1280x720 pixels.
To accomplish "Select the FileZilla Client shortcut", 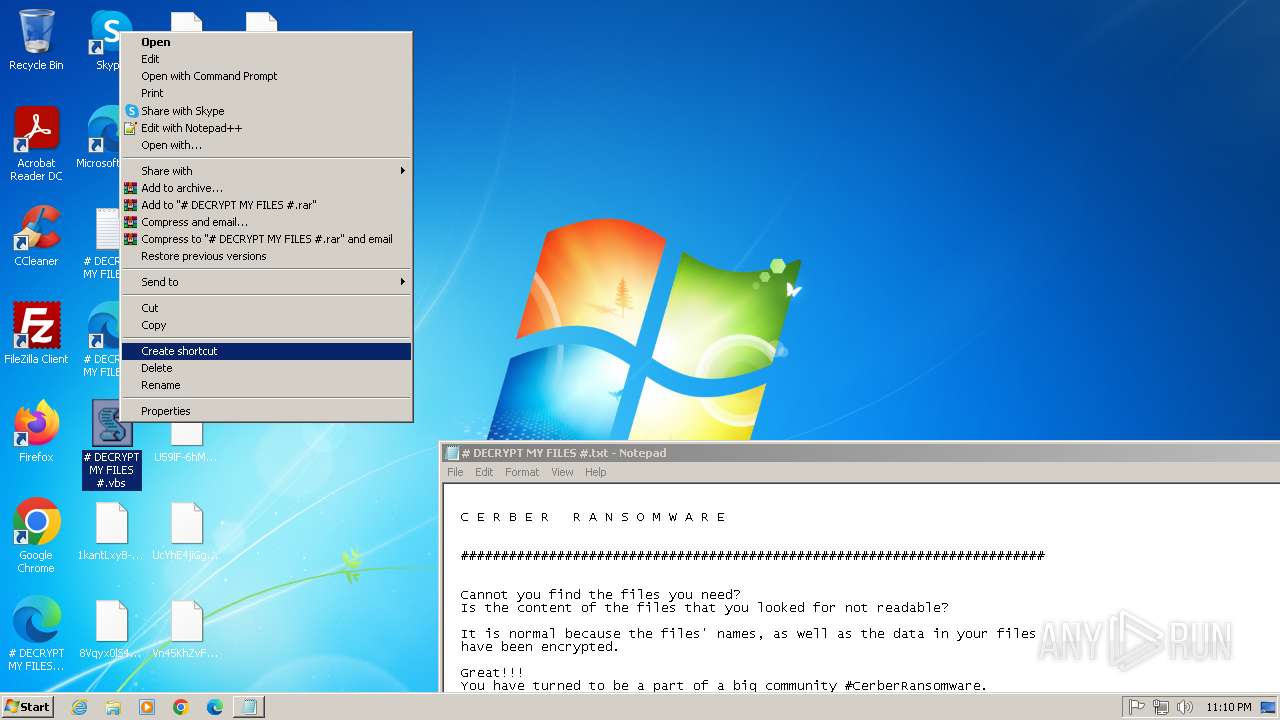I will pos(36,334).
